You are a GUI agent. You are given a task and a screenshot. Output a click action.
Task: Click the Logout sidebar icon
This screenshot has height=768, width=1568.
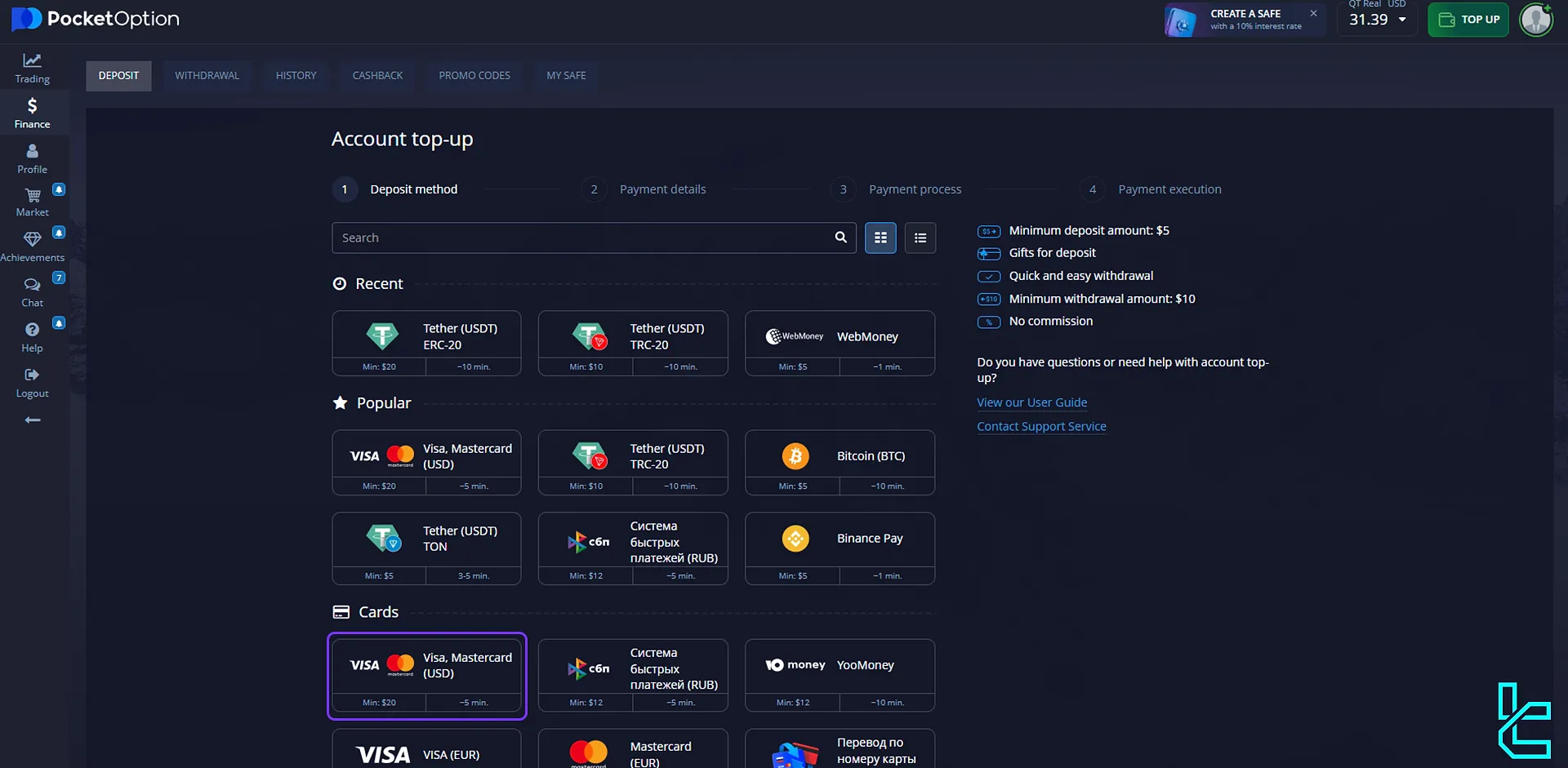32,375
